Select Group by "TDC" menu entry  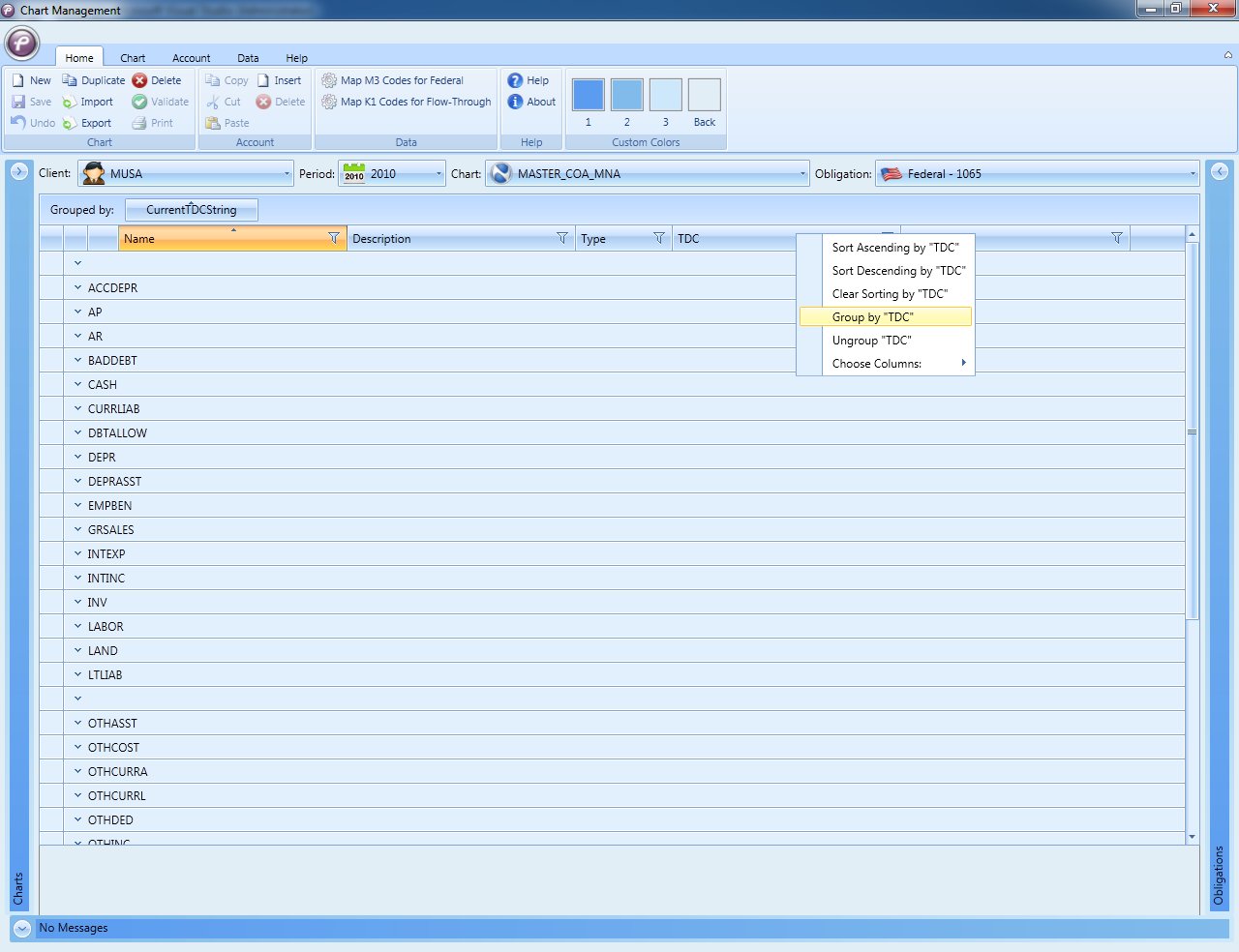(886, 317)
